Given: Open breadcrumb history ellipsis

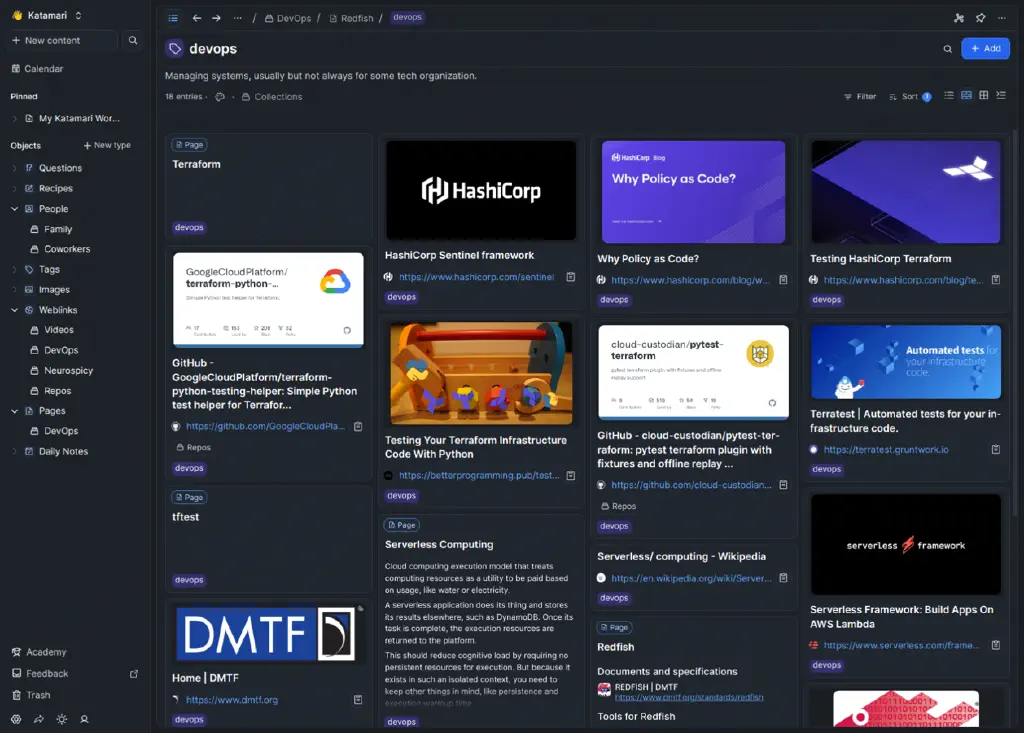Looking at the screenshot, I should coord(238,18).
